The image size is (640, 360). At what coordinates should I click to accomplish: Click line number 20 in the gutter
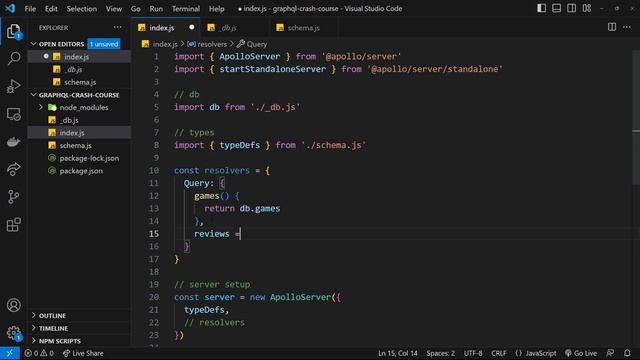153,297
